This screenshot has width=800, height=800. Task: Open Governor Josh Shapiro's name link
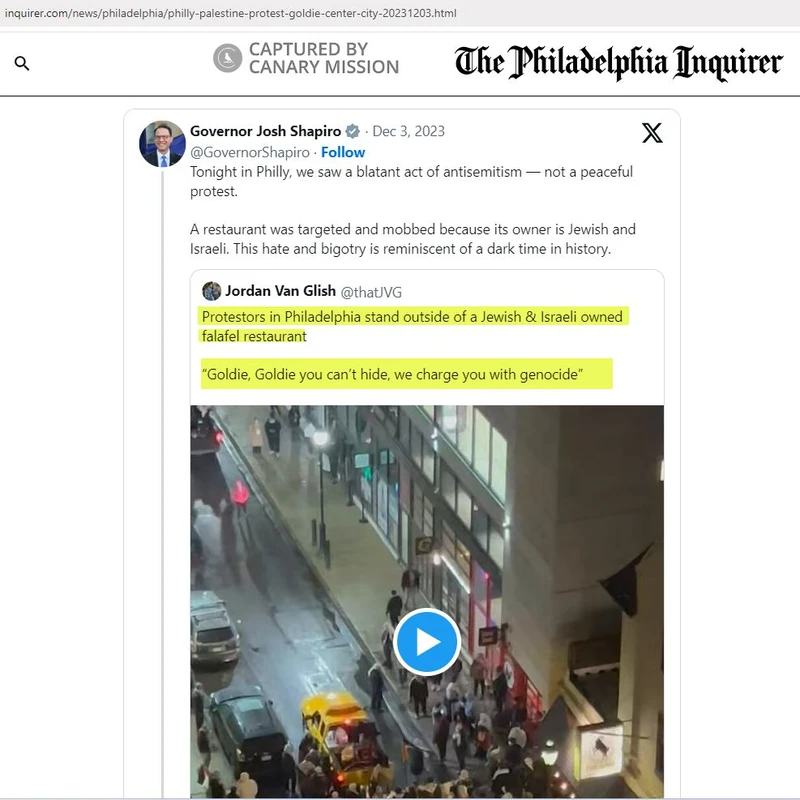pos(265,131)
